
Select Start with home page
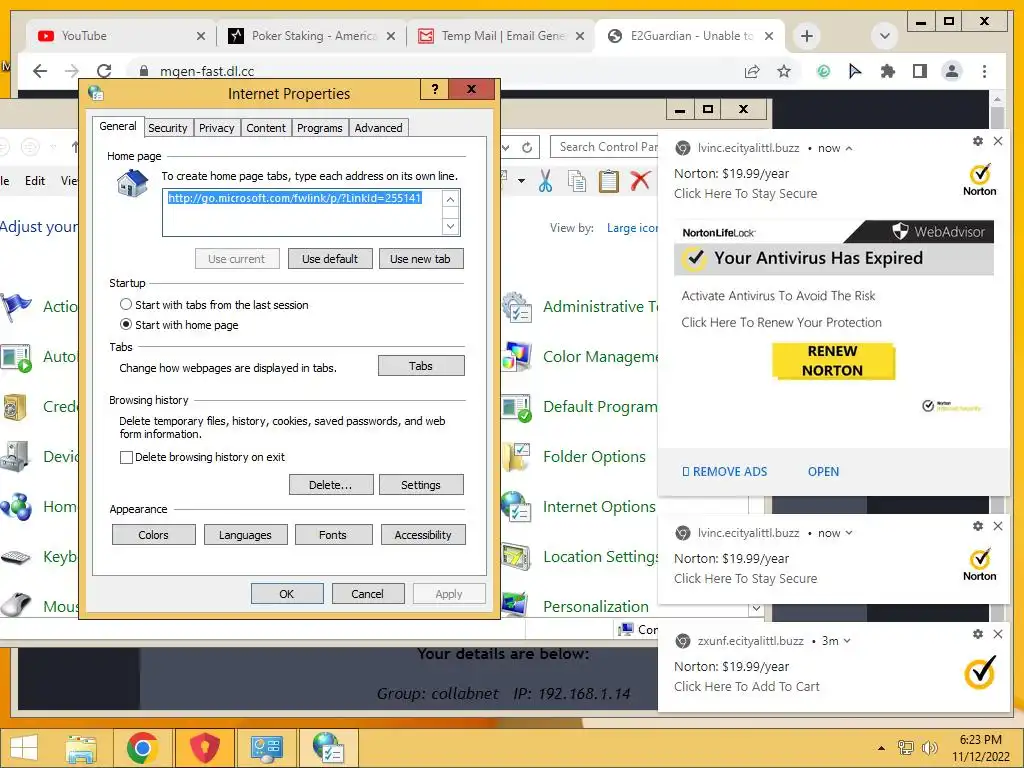tap(126, 325)
